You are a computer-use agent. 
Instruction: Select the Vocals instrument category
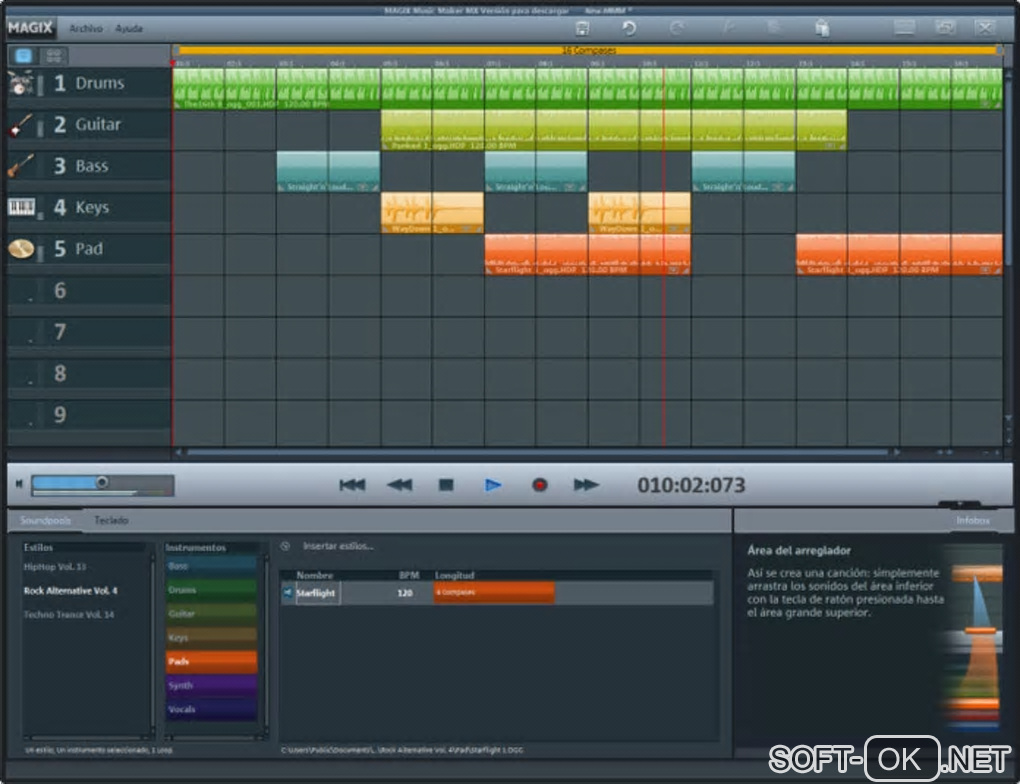pos(211,709)
